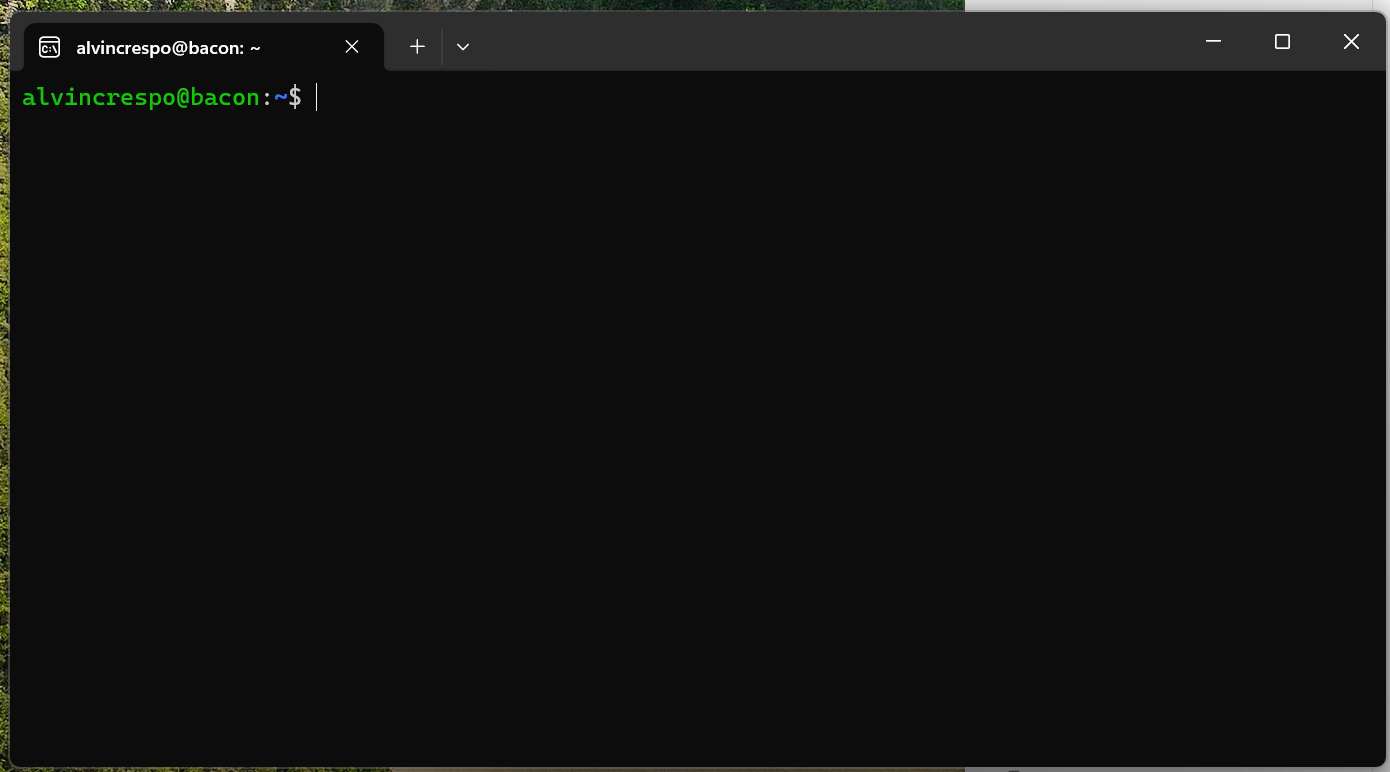The height and width of the screenshot is (772, 1390).
Task: Maximize the terminal window
Action: (x=1282, y=41)
